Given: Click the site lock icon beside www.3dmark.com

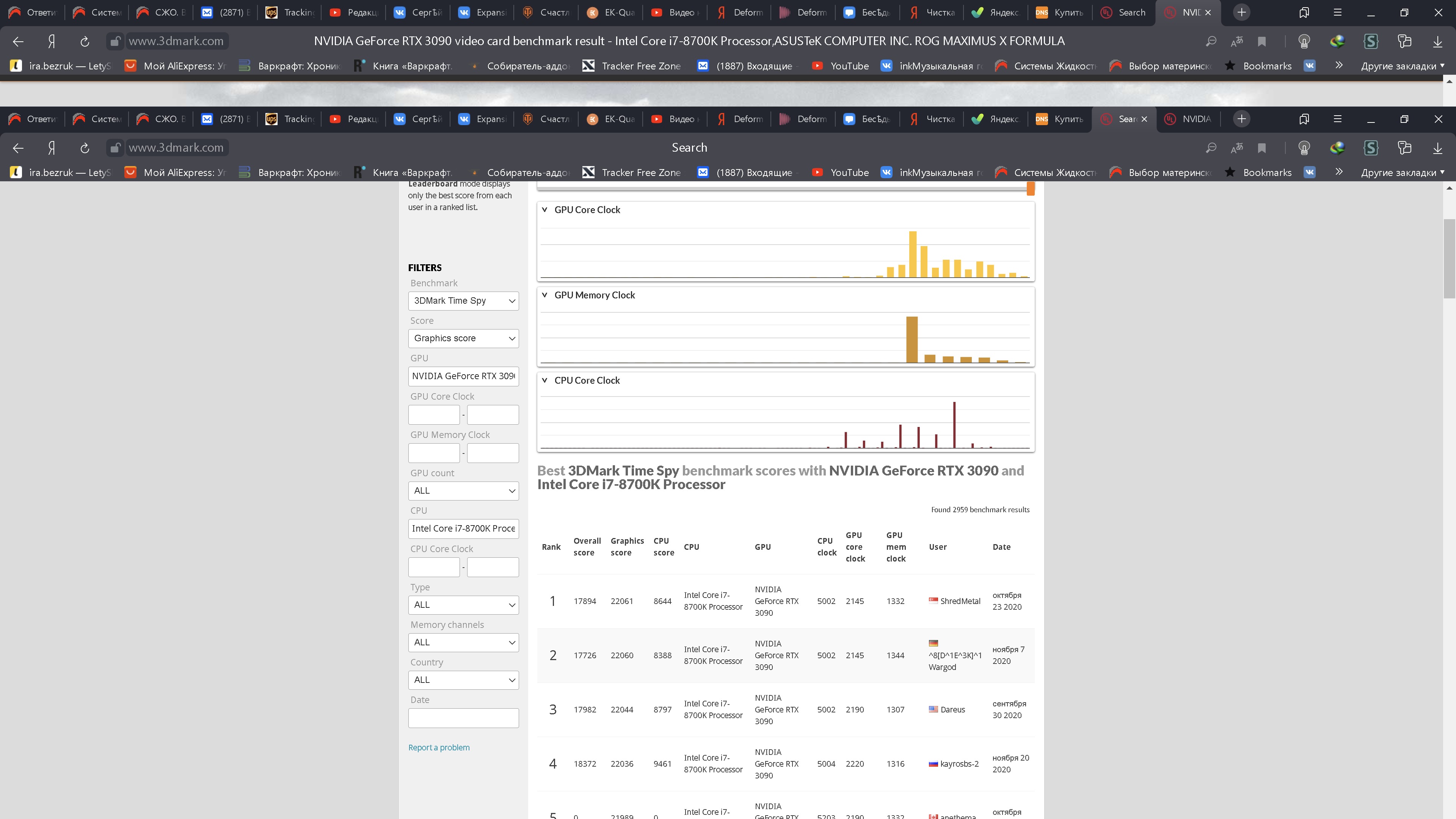Looking at the screenshot, I should pyautogui.click(x=115, y=148).
